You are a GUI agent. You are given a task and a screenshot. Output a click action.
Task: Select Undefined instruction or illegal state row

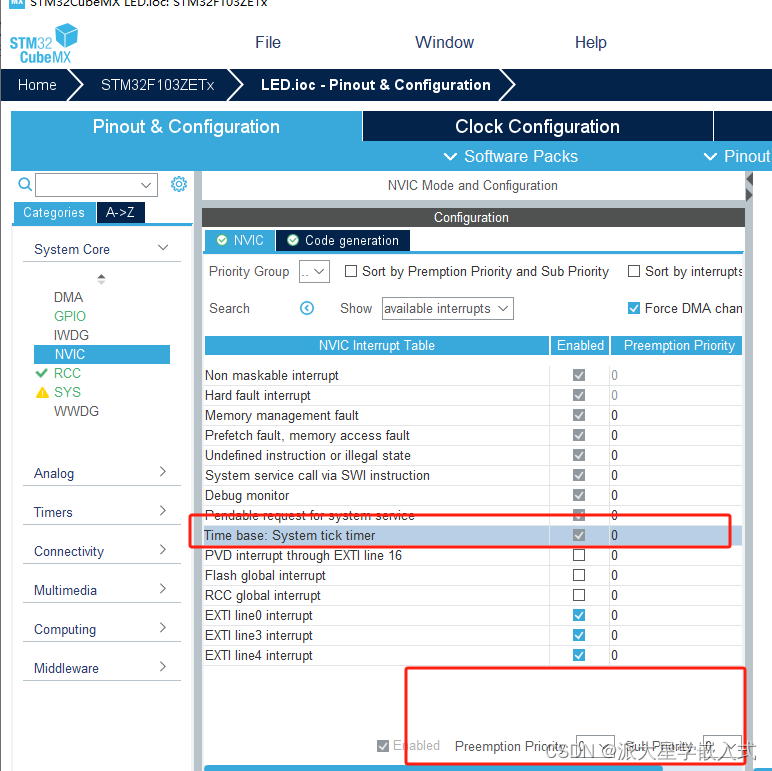tap(473, 455)
